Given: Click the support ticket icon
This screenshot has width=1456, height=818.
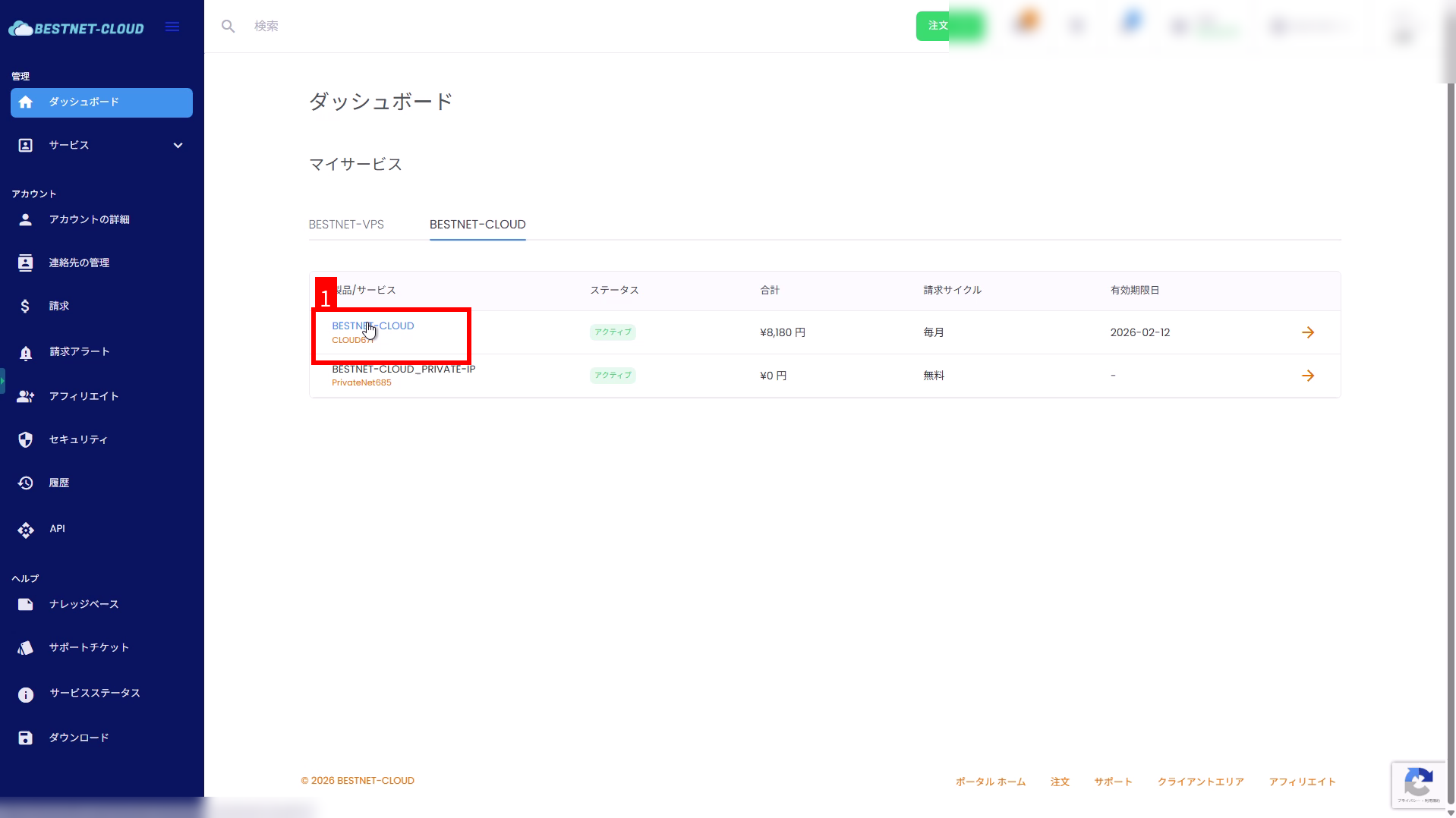Looking at the screenshot, I should pos(25,648).
